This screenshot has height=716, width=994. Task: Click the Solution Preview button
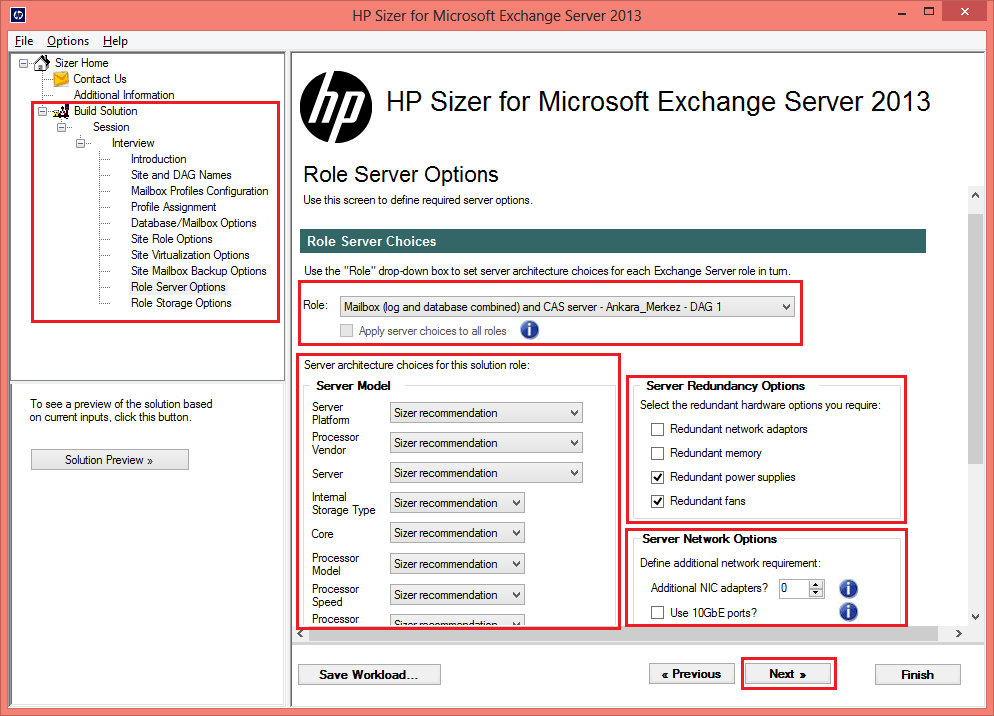click(110, 460)
